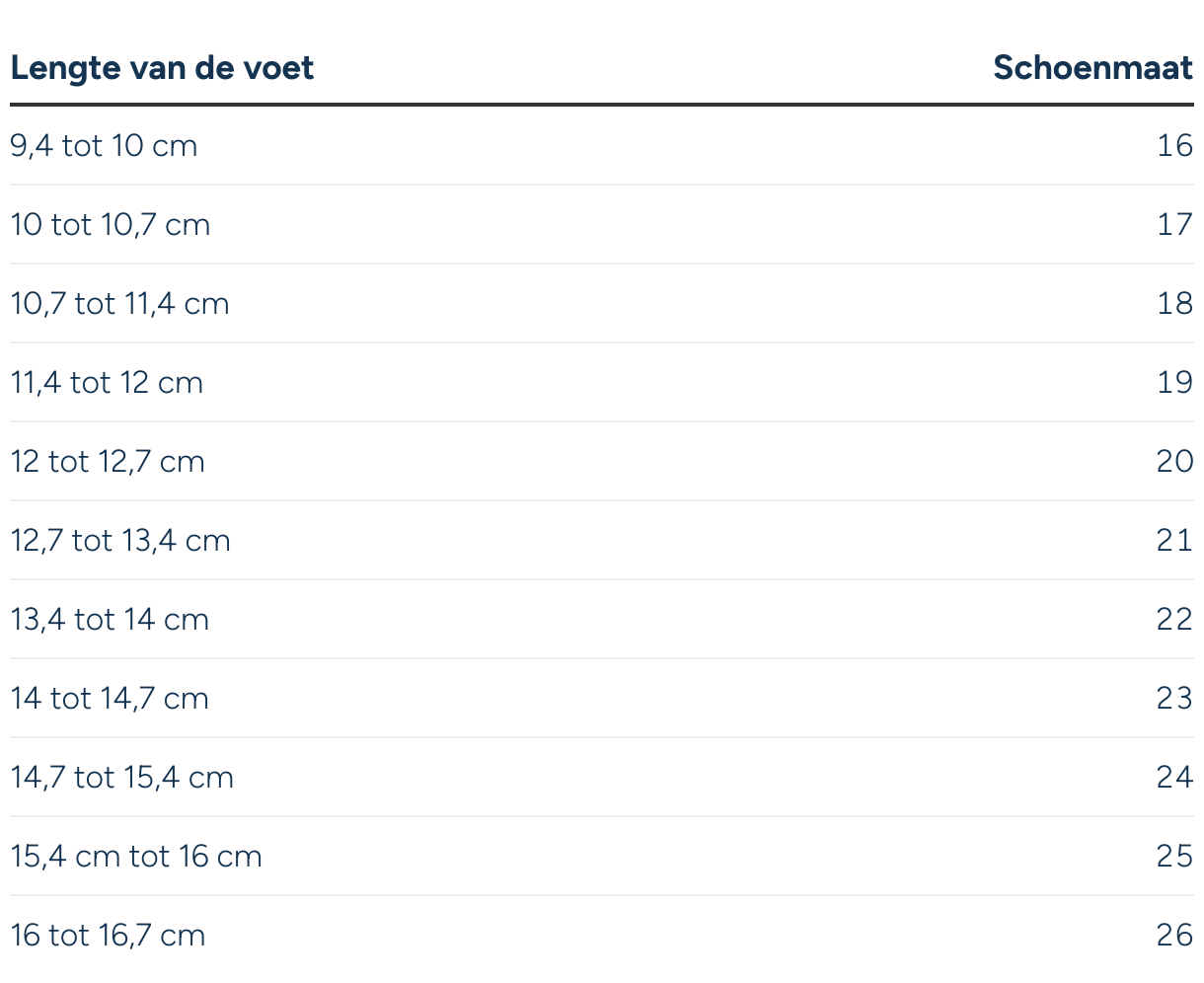Click the '14,7 tot 15,4 cm' cell
Image resolution: width=1204 pixels, height=983 pixels.
pos(122,778)
